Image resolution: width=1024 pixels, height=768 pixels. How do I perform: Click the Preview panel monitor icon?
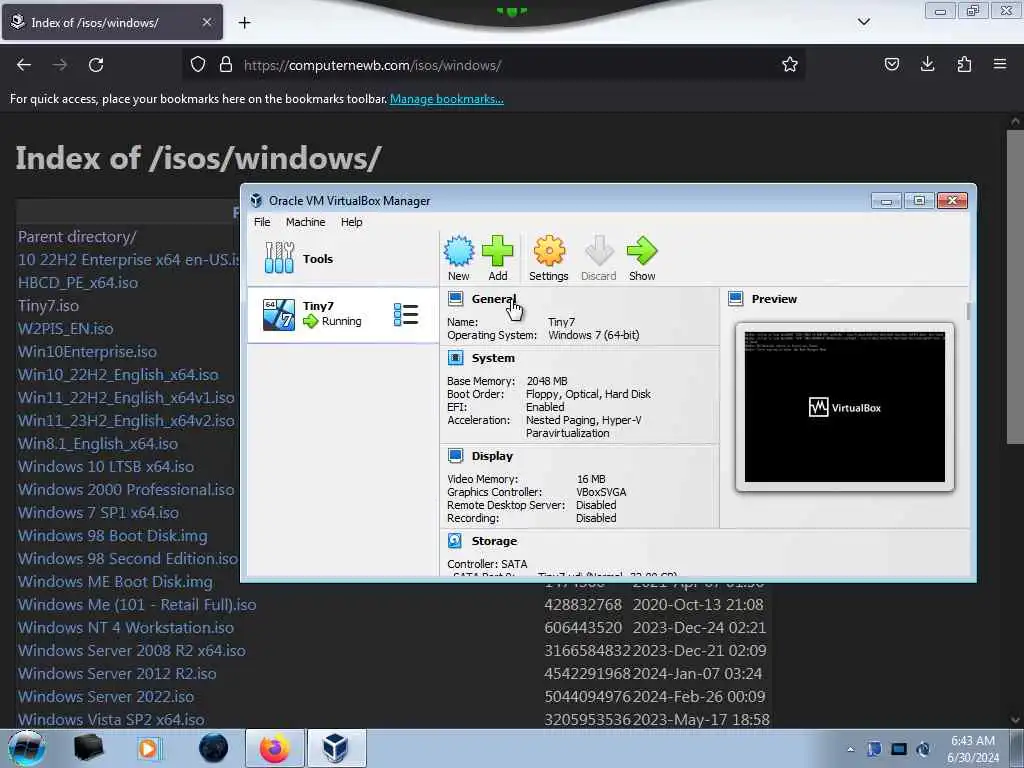(736, 299)
